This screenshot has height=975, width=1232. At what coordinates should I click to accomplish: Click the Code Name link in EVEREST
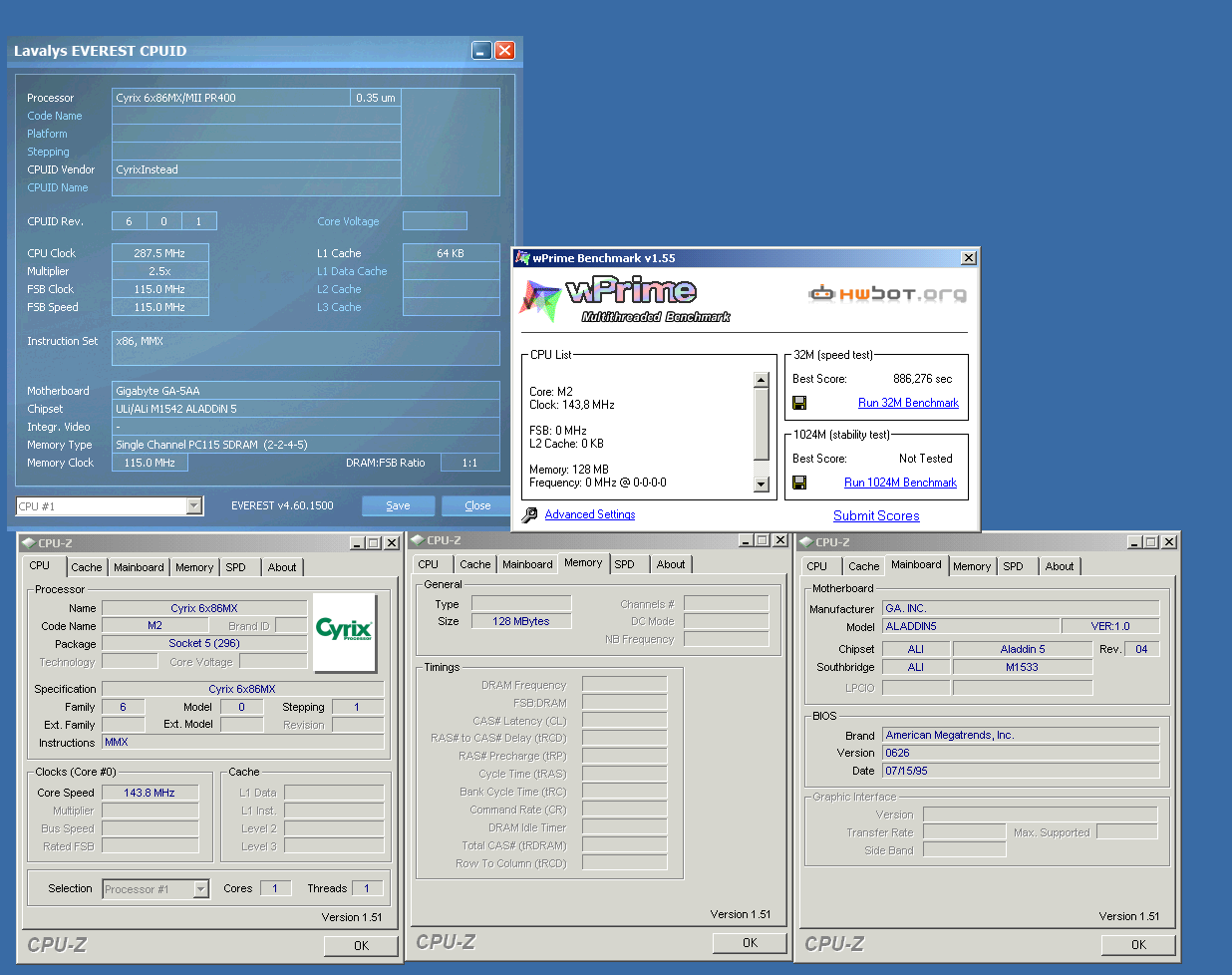click(55, 116)
